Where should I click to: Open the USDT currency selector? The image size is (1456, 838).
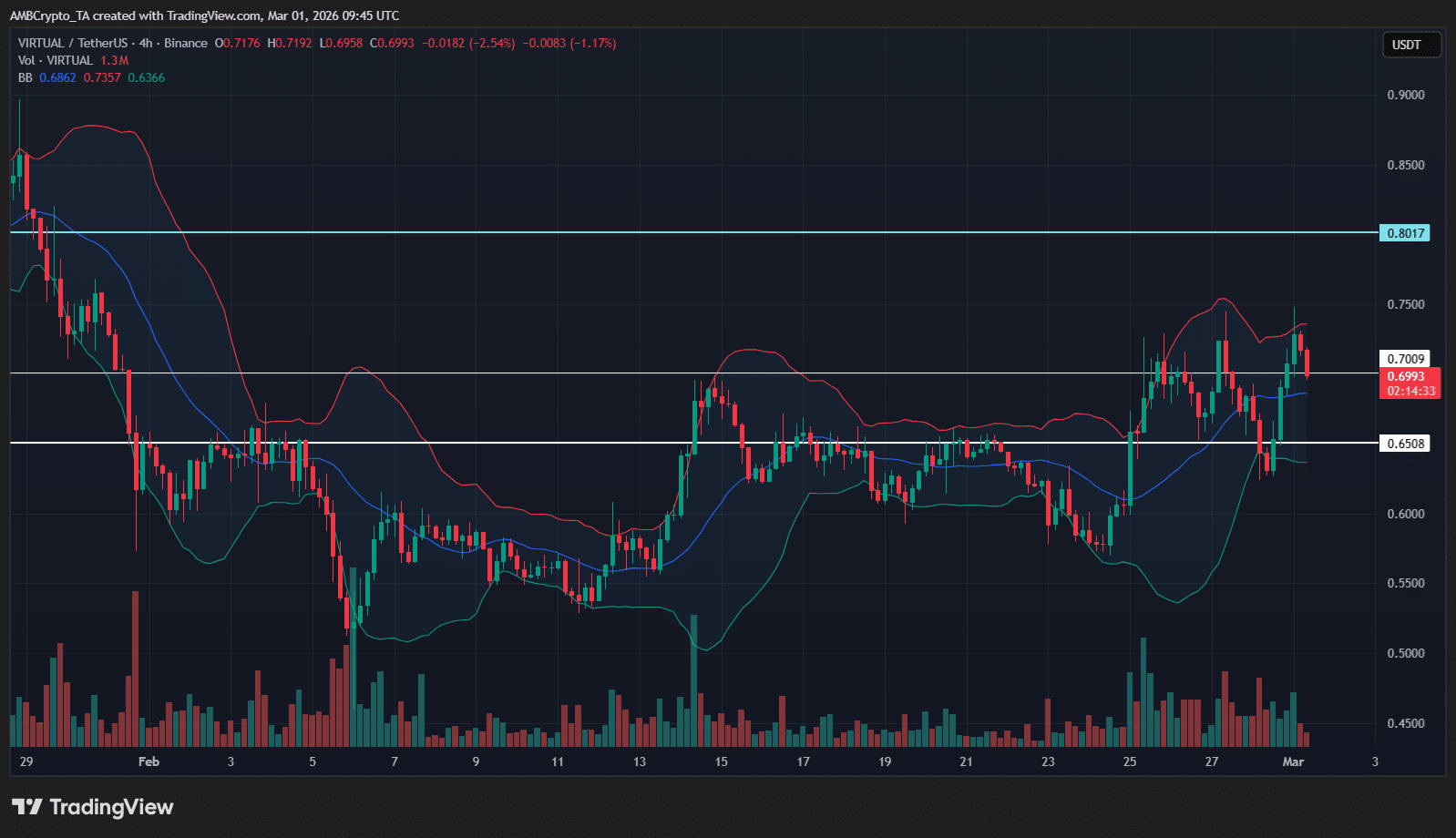[1406, 45]
